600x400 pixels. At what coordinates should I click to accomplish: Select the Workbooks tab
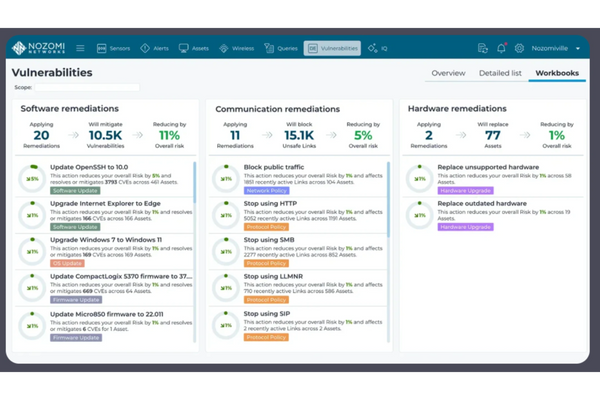[x=557, y=73]
